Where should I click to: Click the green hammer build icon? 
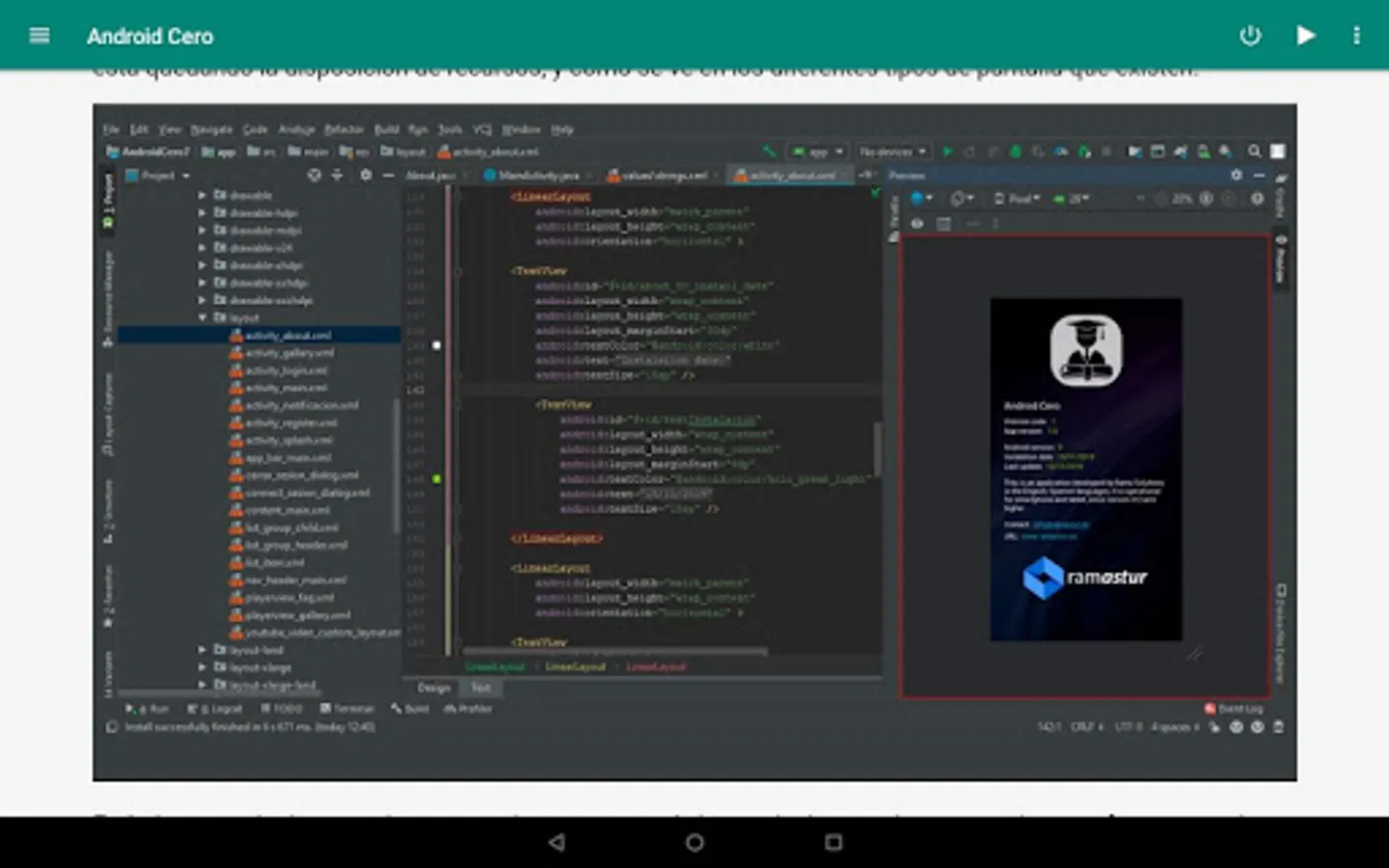[x=769, y=151]
